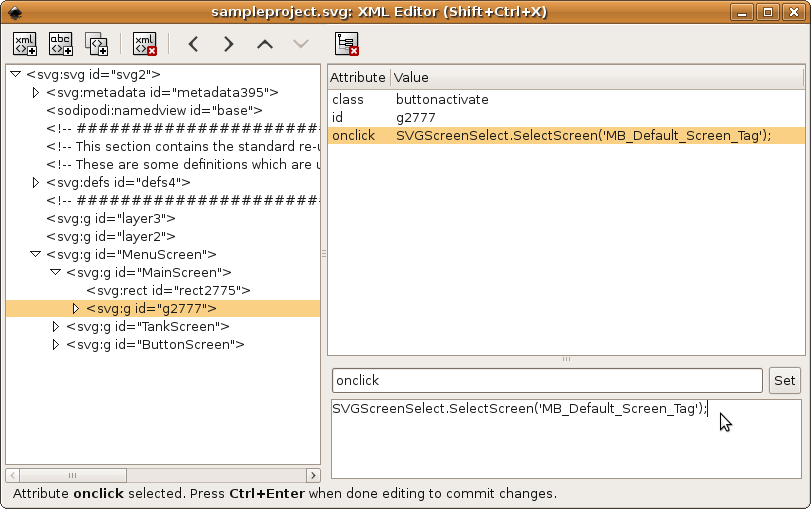Indent node with right arrow icon

pyautogui.click(x=229, y=44)
